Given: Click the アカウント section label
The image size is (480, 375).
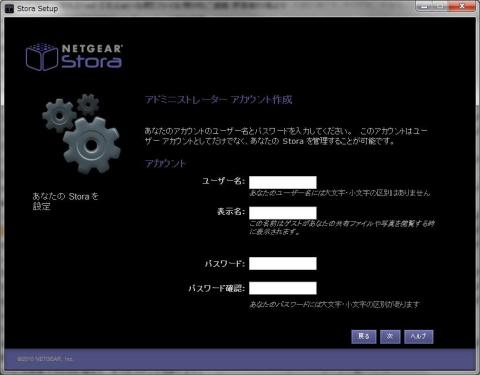Looking at the screenshot, I should [x=165, y=164].
